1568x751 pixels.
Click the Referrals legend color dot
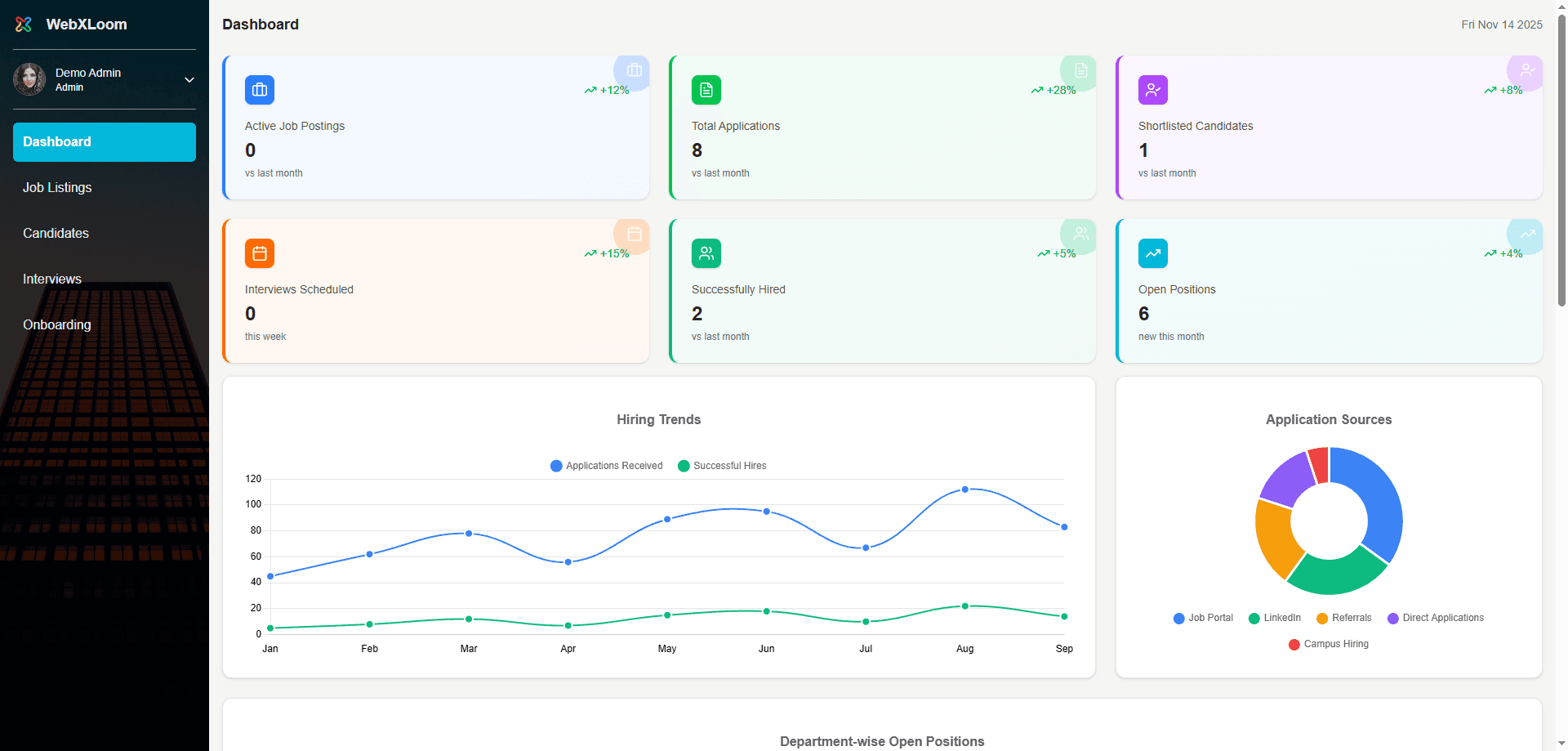1321,618
